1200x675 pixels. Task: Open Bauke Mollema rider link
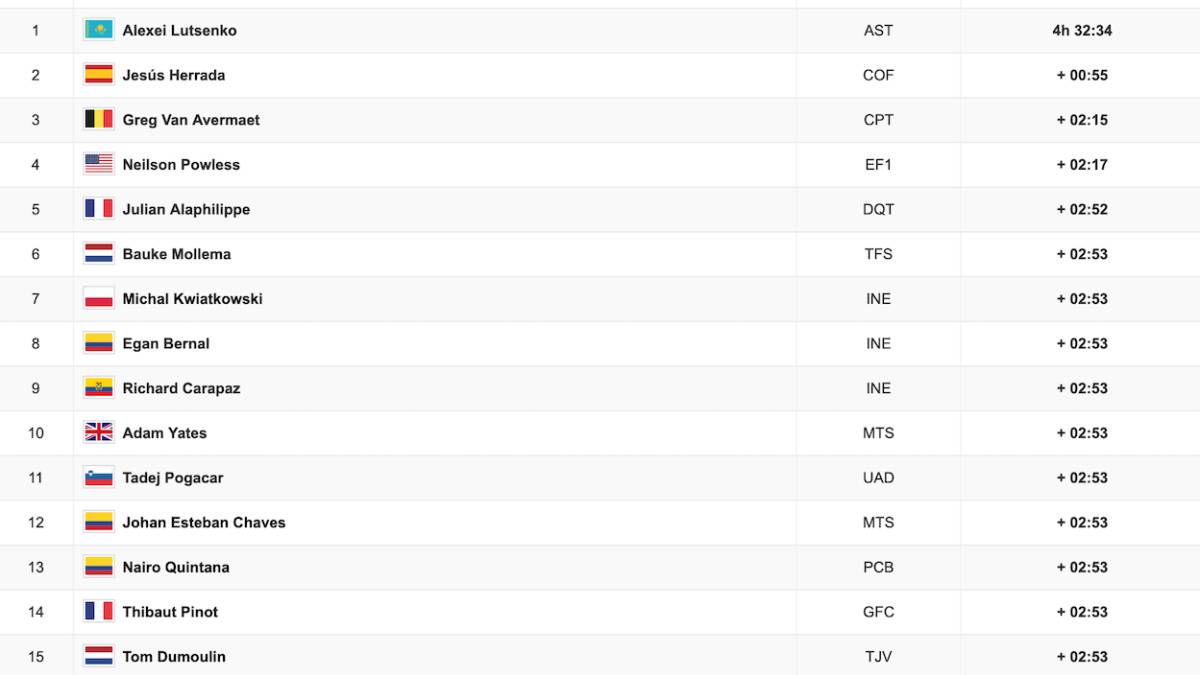tap(176, 254)
